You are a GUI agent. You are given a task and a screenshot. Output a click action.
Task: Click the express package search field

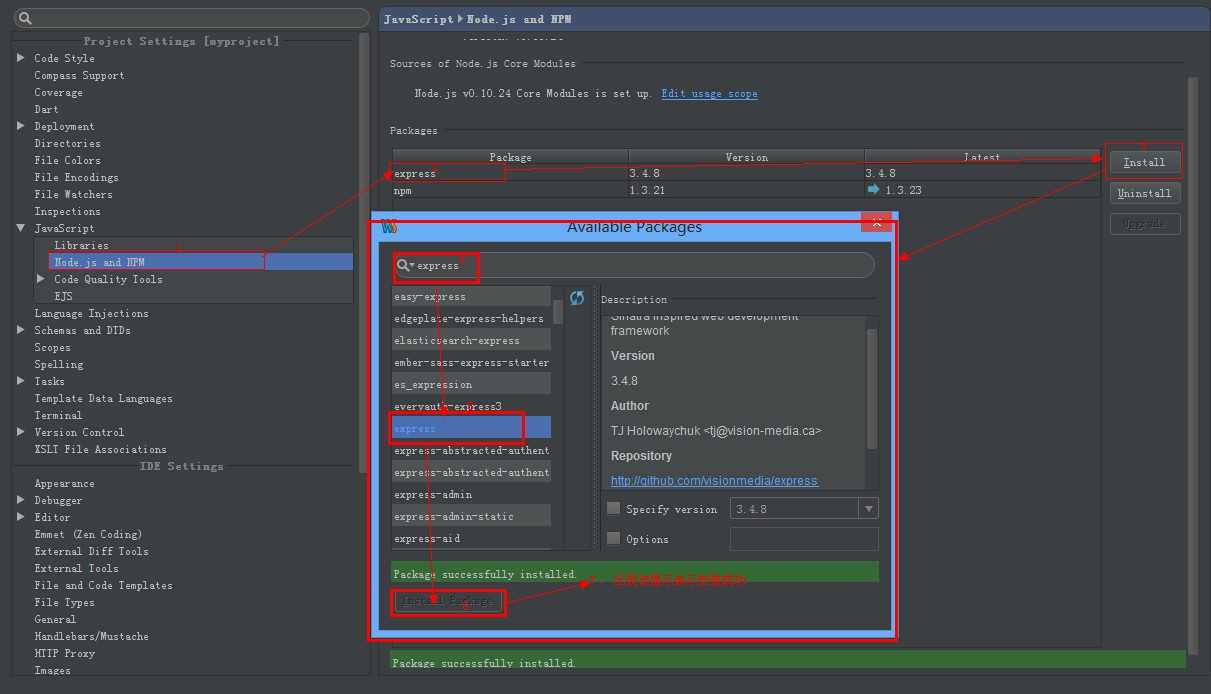633,265
